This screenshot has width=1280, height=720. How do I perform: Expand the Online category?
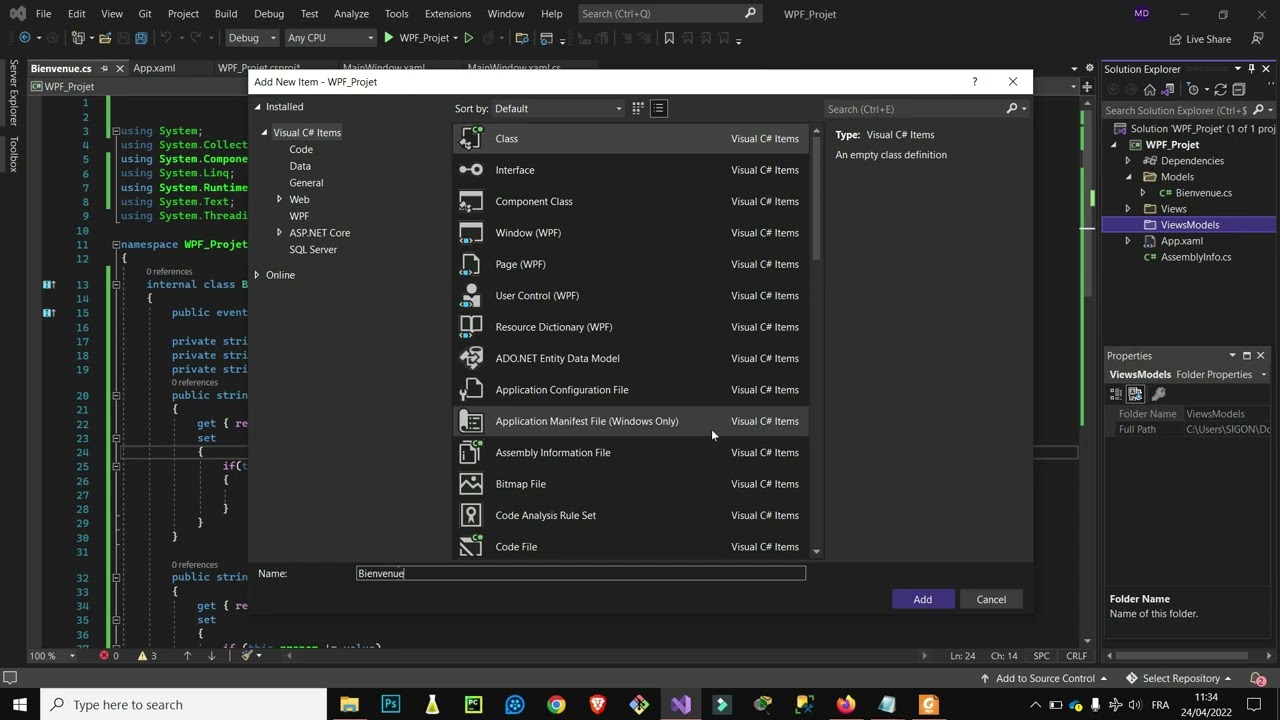point(257,275)
